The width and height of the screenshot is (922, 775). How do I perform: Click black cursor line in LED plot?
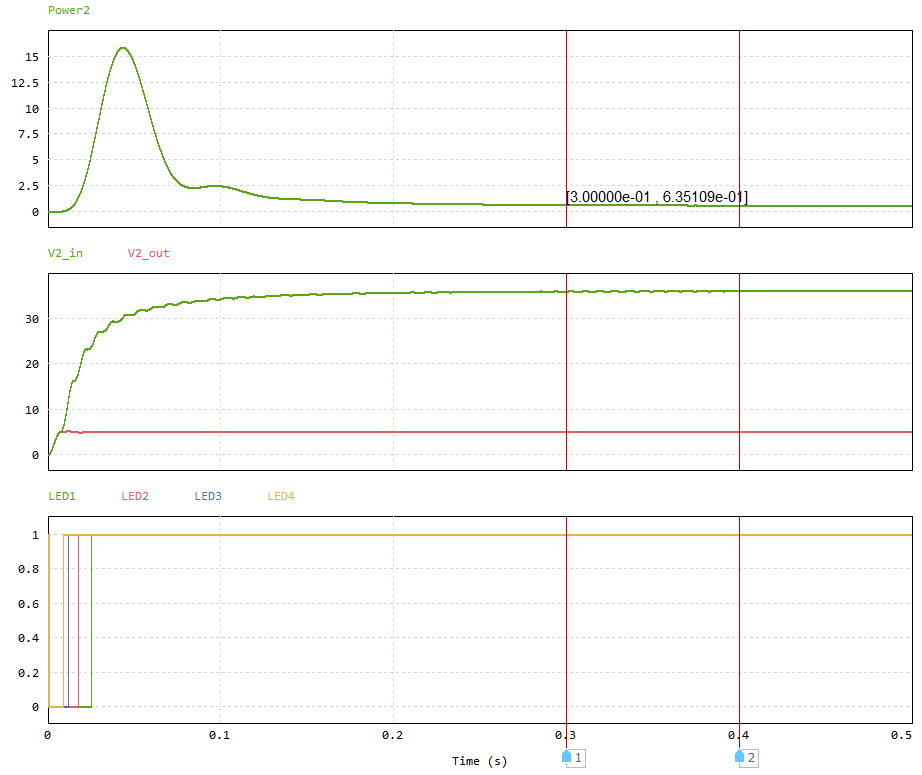pos(739,620)
